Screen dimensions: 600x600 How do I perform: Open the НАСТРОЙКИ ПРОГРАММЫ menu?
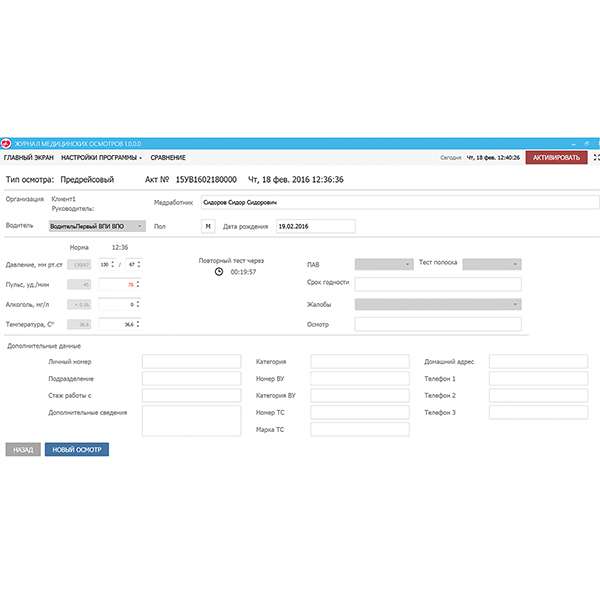coord(101,158)
